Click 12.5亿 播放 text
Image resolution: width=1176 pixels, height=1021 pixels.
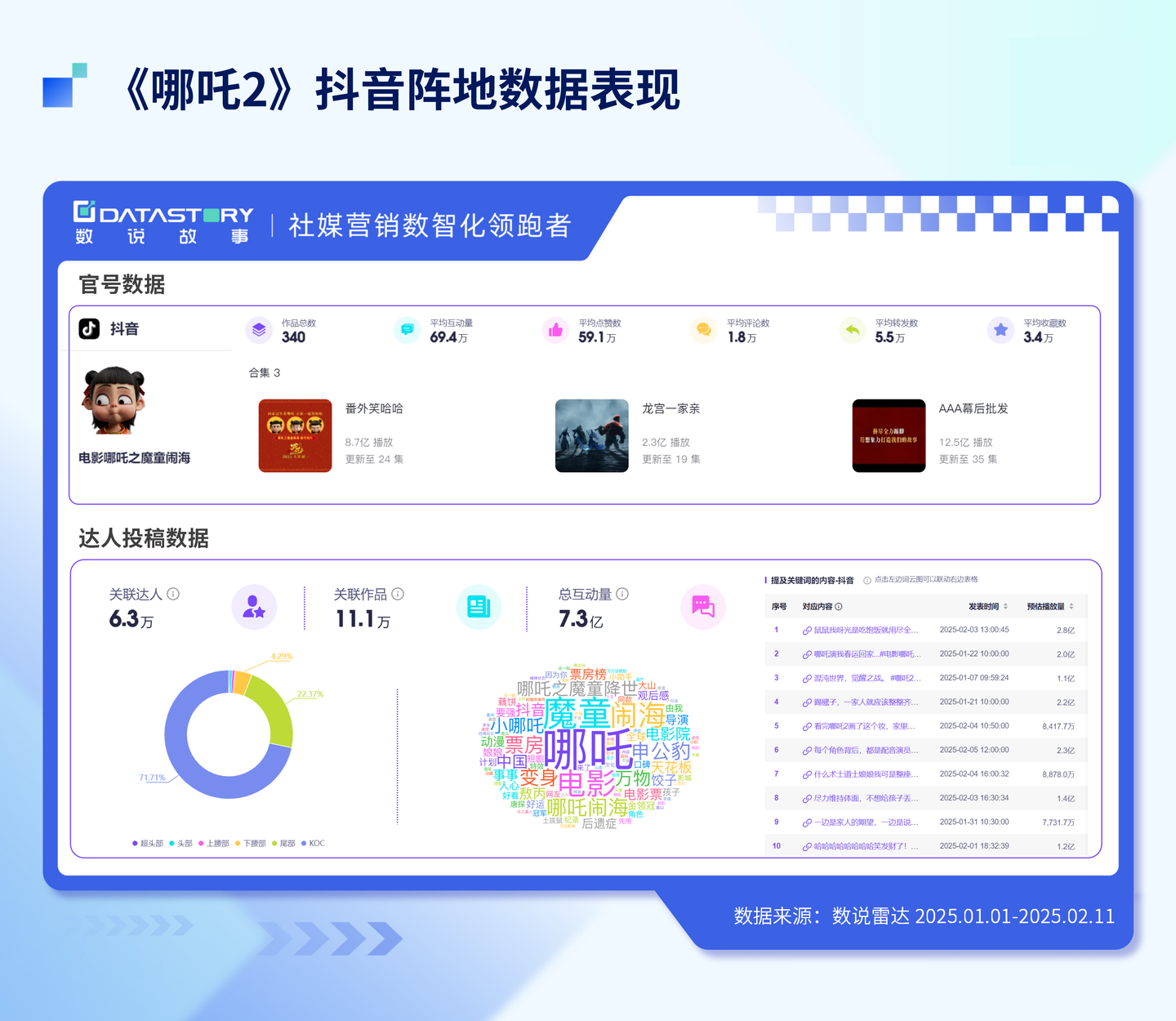965,442
